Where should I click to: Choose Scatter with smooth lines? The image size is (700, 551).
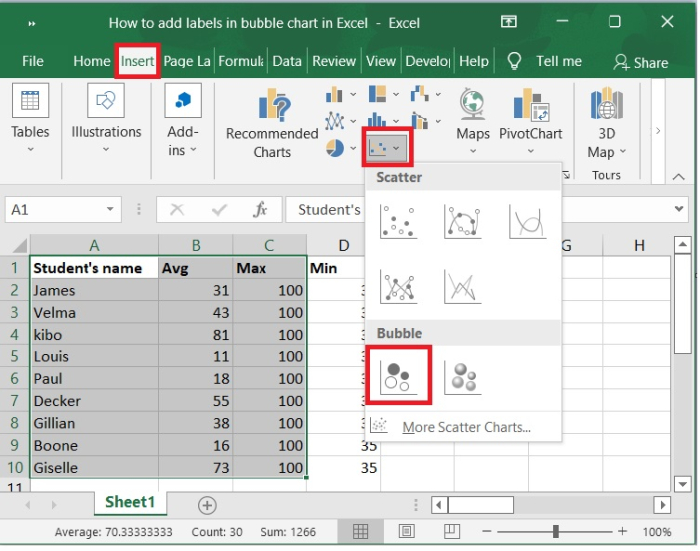click(527, 221)
